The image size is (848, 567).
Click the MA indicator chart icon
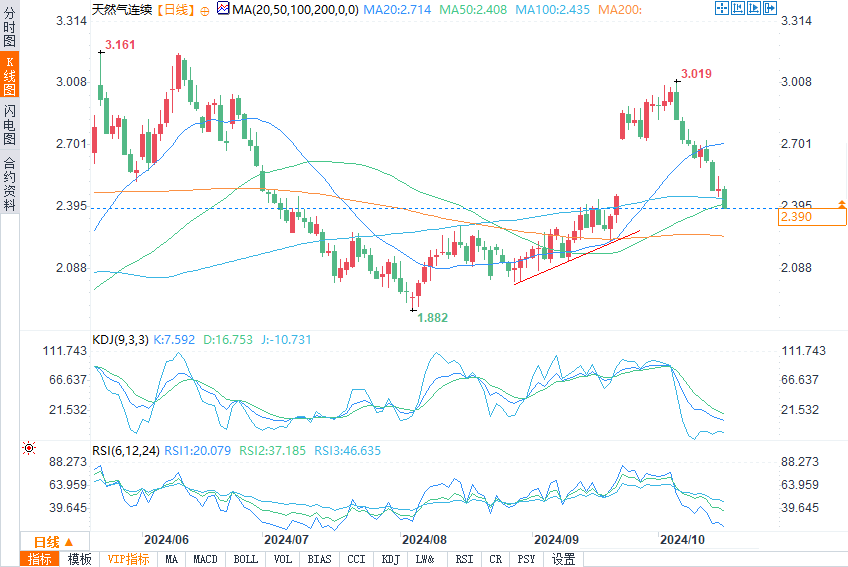[223, 8]
